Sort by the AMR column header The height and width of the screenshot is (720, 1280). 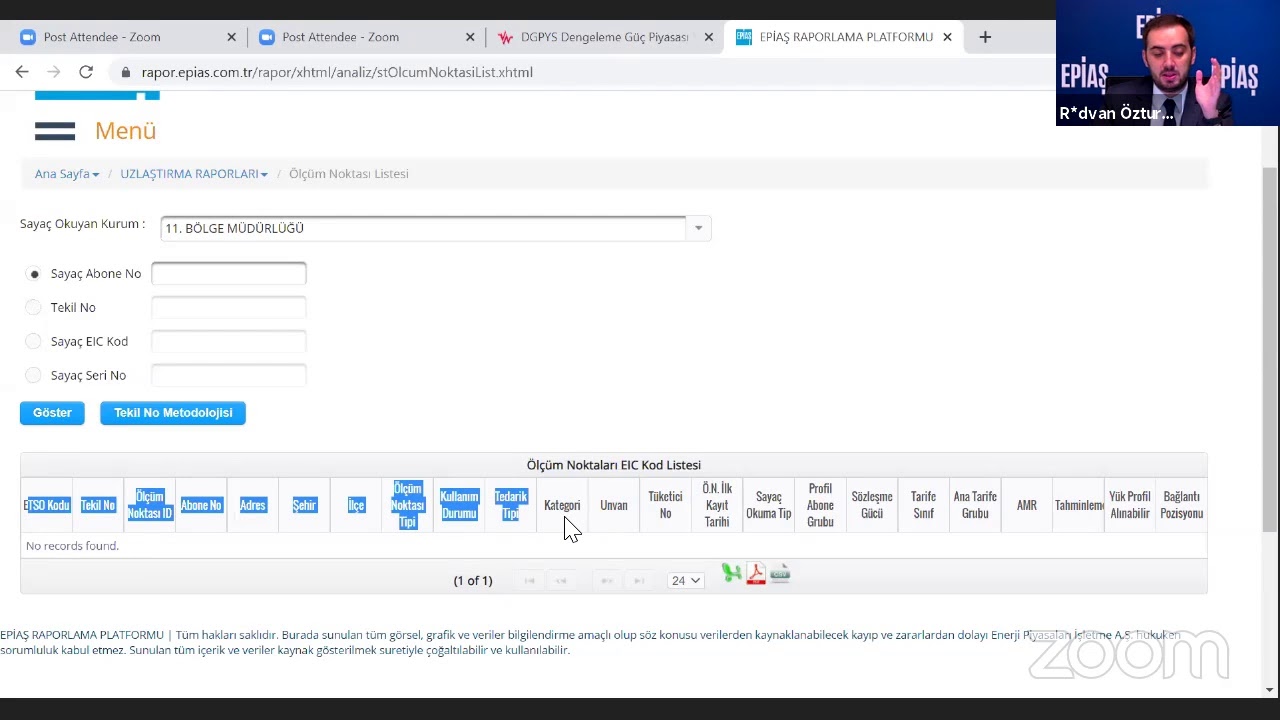coord(1027,505)
